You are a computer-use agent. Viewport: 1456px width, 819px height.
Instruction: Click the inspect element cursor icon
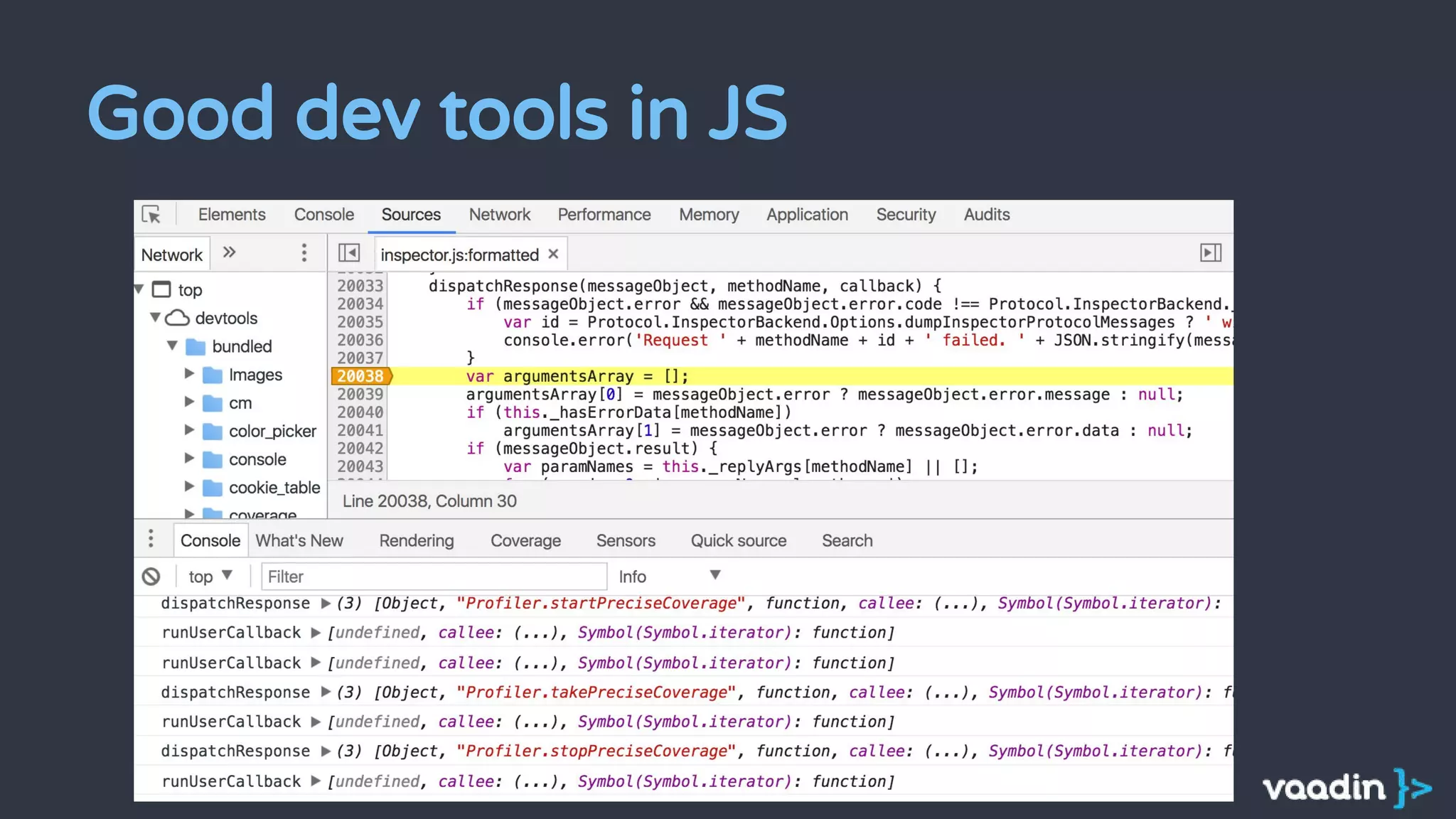point(151,215)
